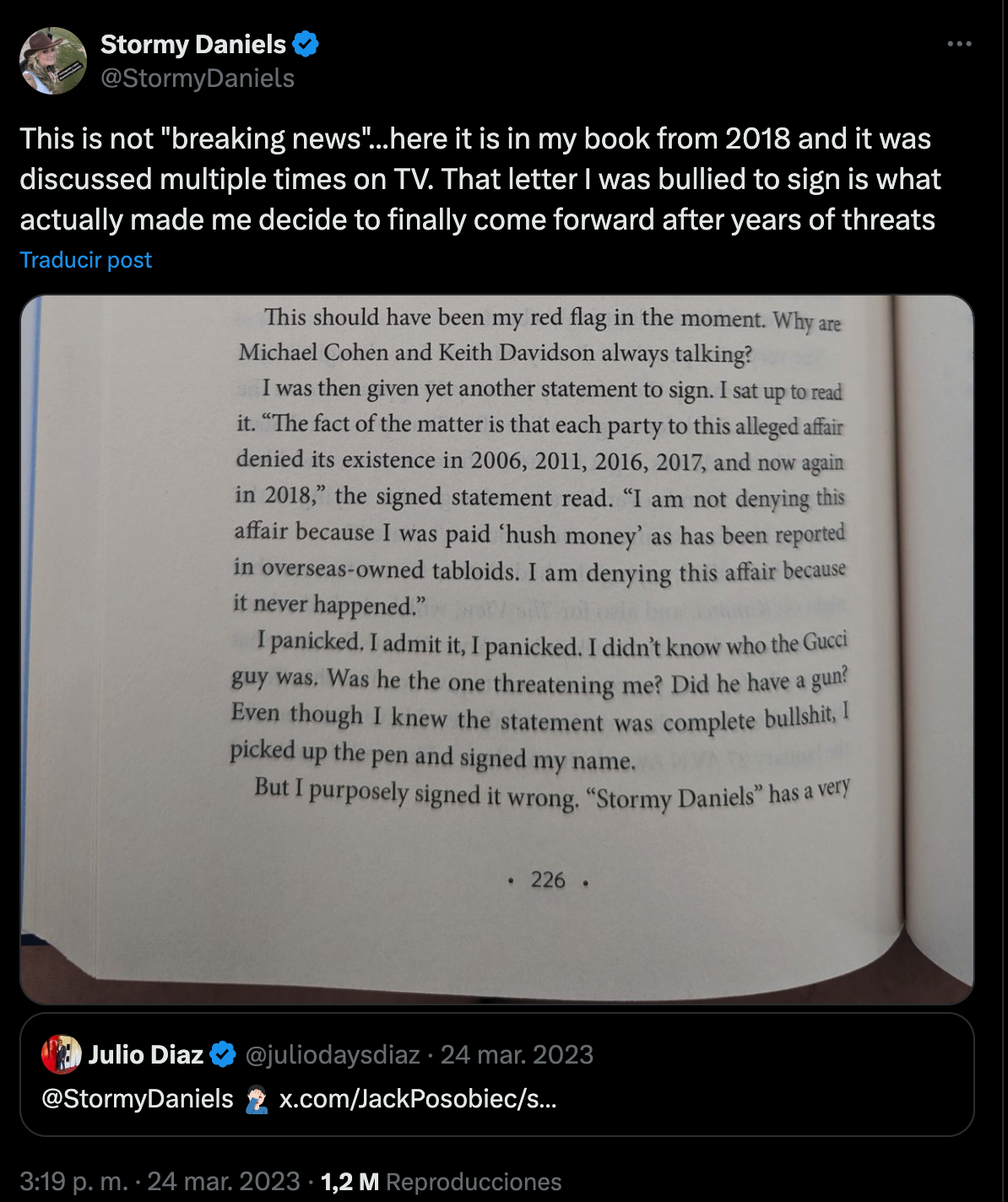Open the Stormy Daniels display name

pyautogui.click(x=193, y=44)
